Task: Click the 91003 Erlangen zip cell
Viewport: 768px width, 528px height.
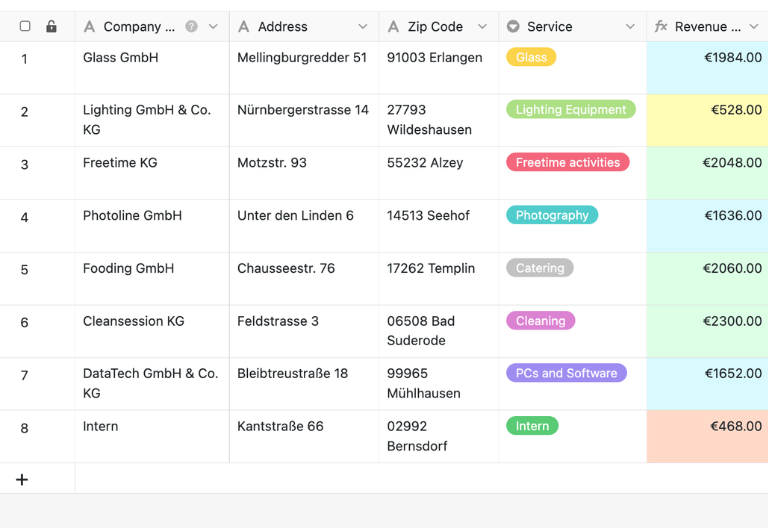Action: [439, 68]
